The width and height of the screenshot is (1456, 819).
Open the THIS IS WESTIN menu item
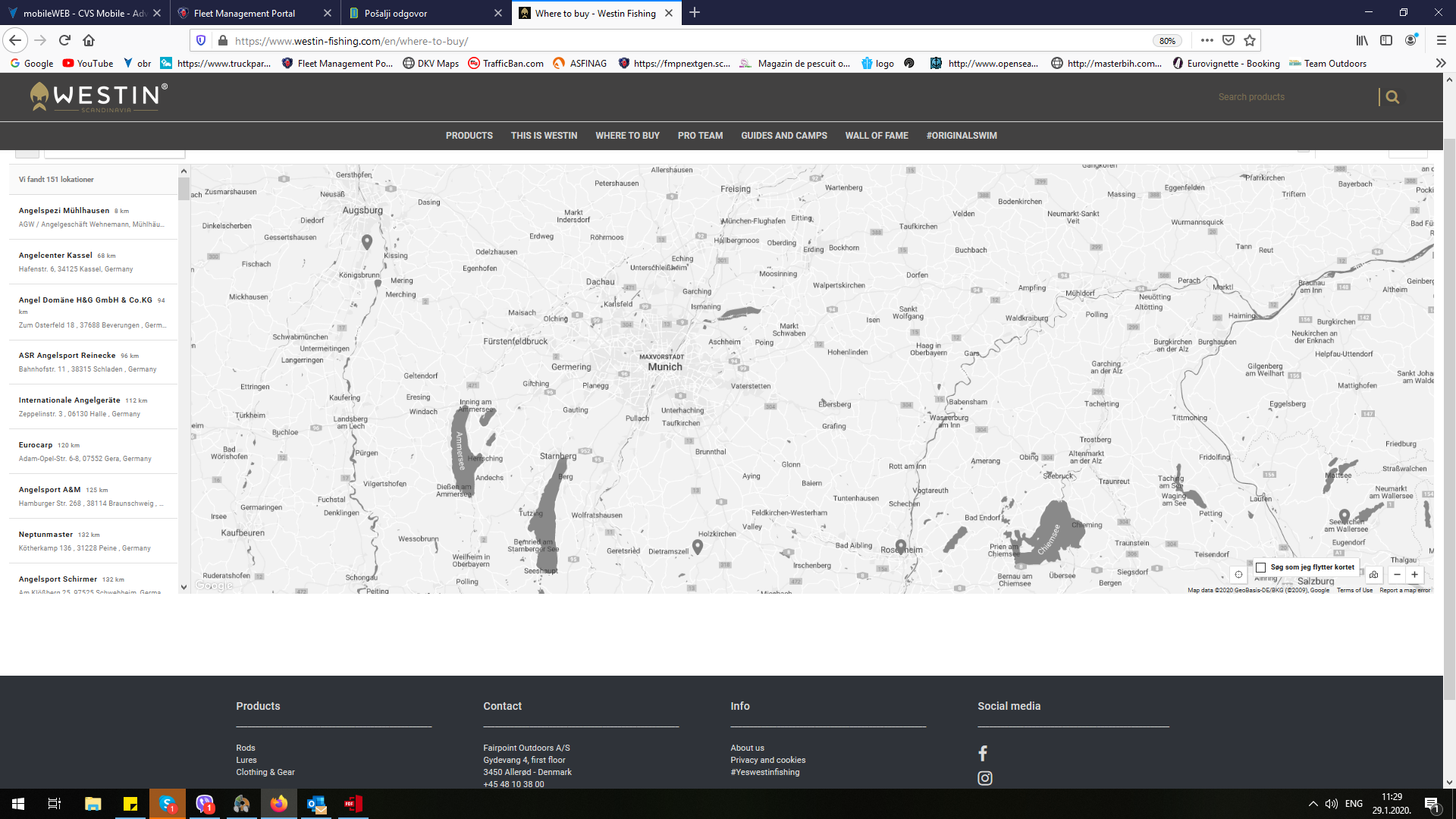544,136
